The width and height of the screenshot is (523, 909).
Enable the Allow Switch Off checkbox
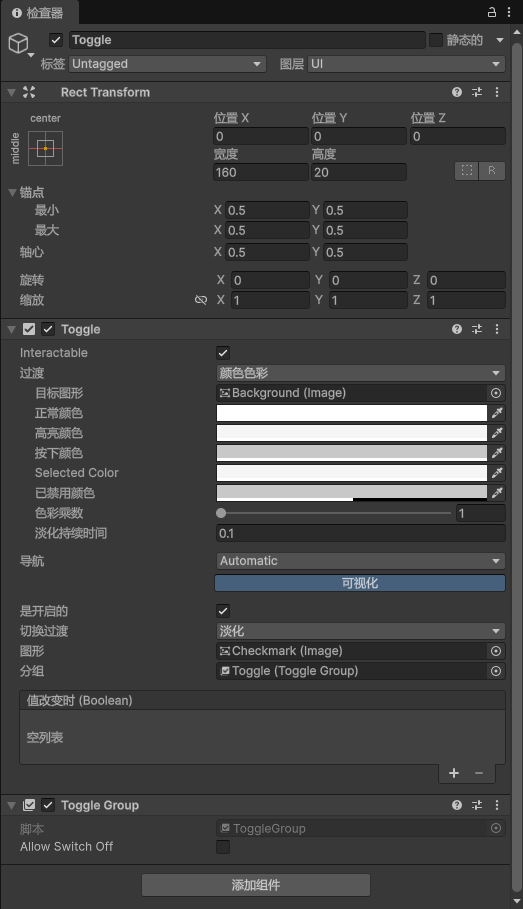tap(223, 847)
